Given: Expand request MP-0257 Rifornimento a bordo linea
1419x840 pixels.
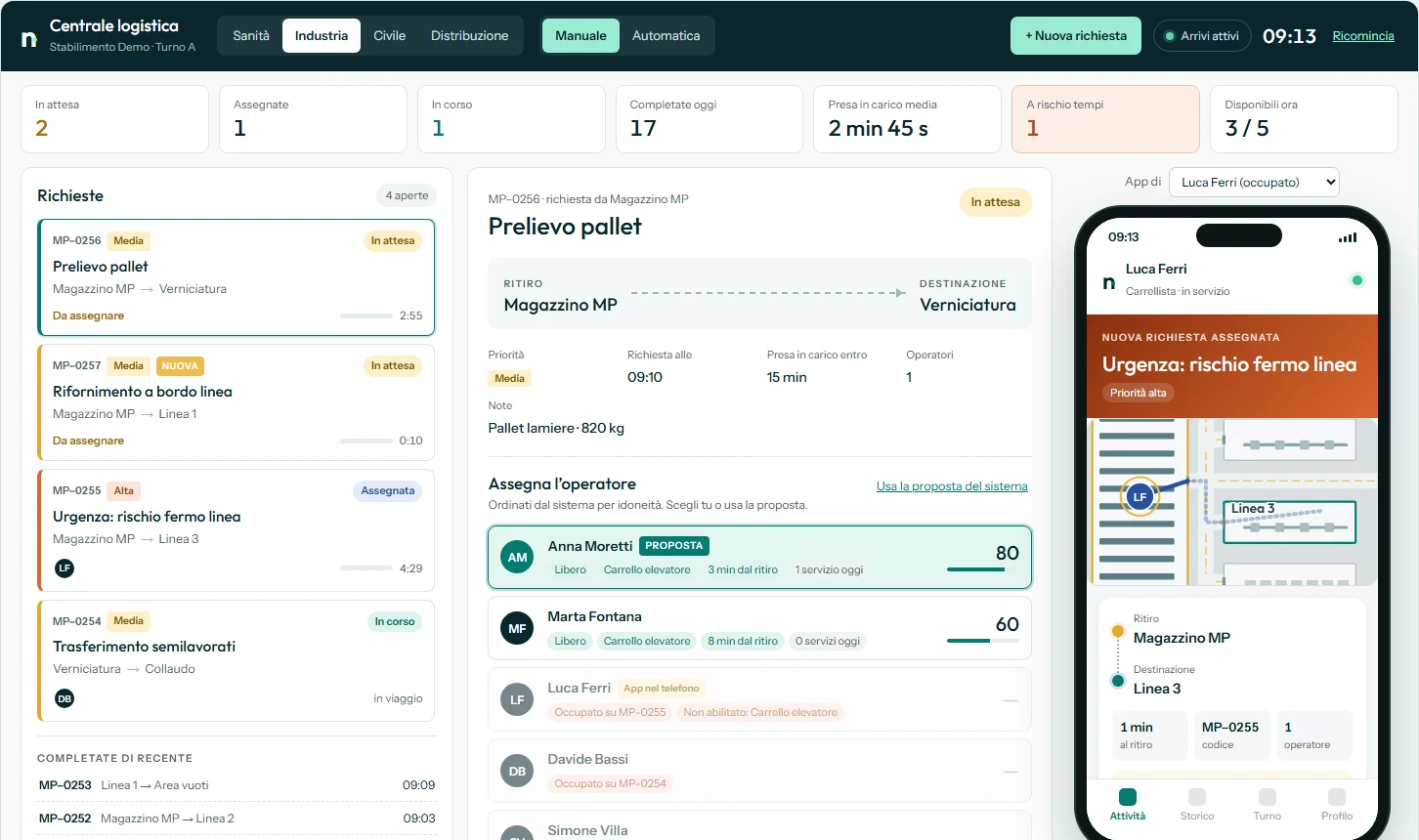Looking at the screenshot, I should click(x=236, y=402).
